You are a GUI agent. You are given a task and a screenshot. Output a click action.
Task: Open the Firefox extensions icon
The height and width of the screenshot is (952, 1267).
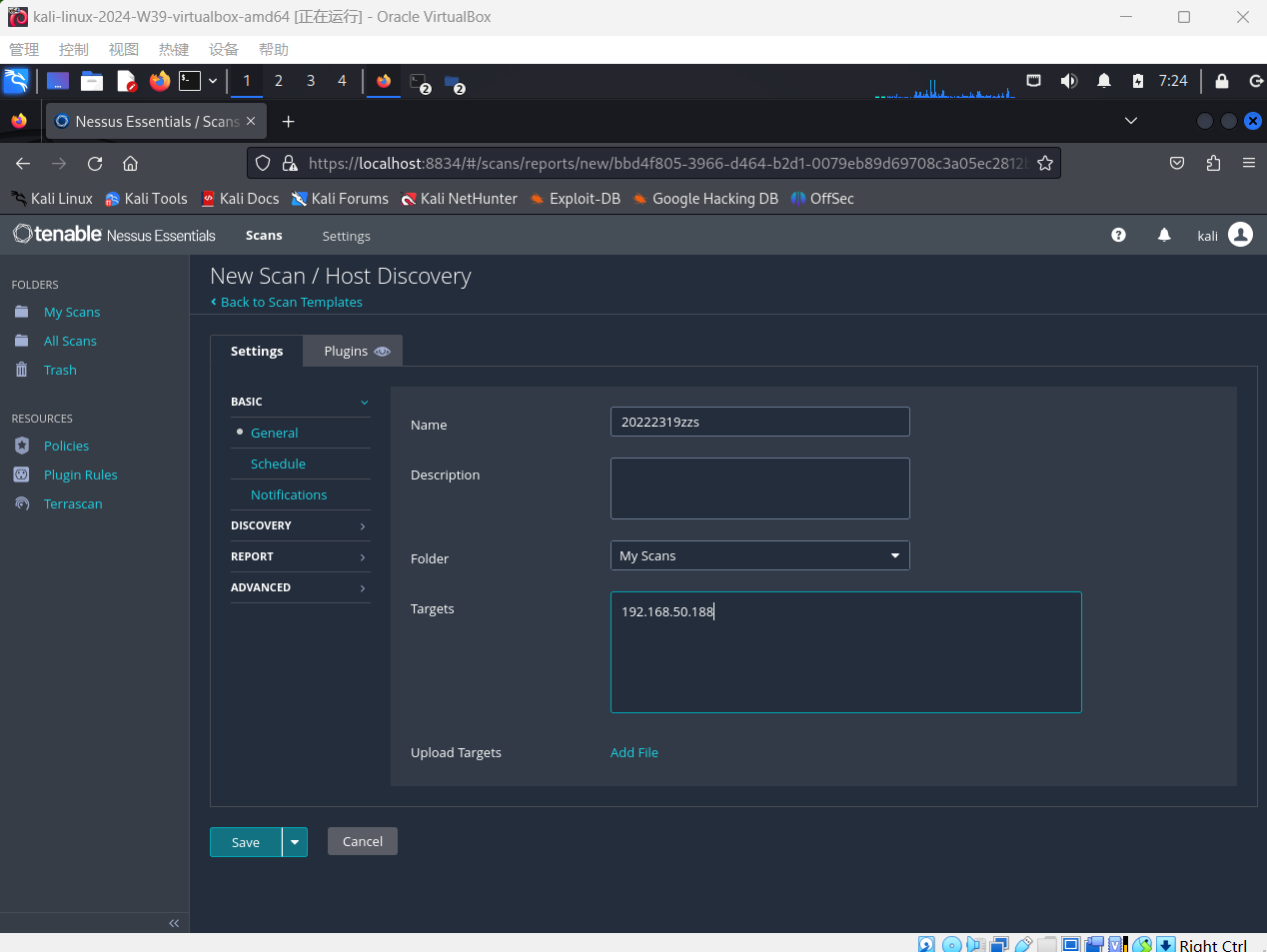click(x=1213, y=163)
